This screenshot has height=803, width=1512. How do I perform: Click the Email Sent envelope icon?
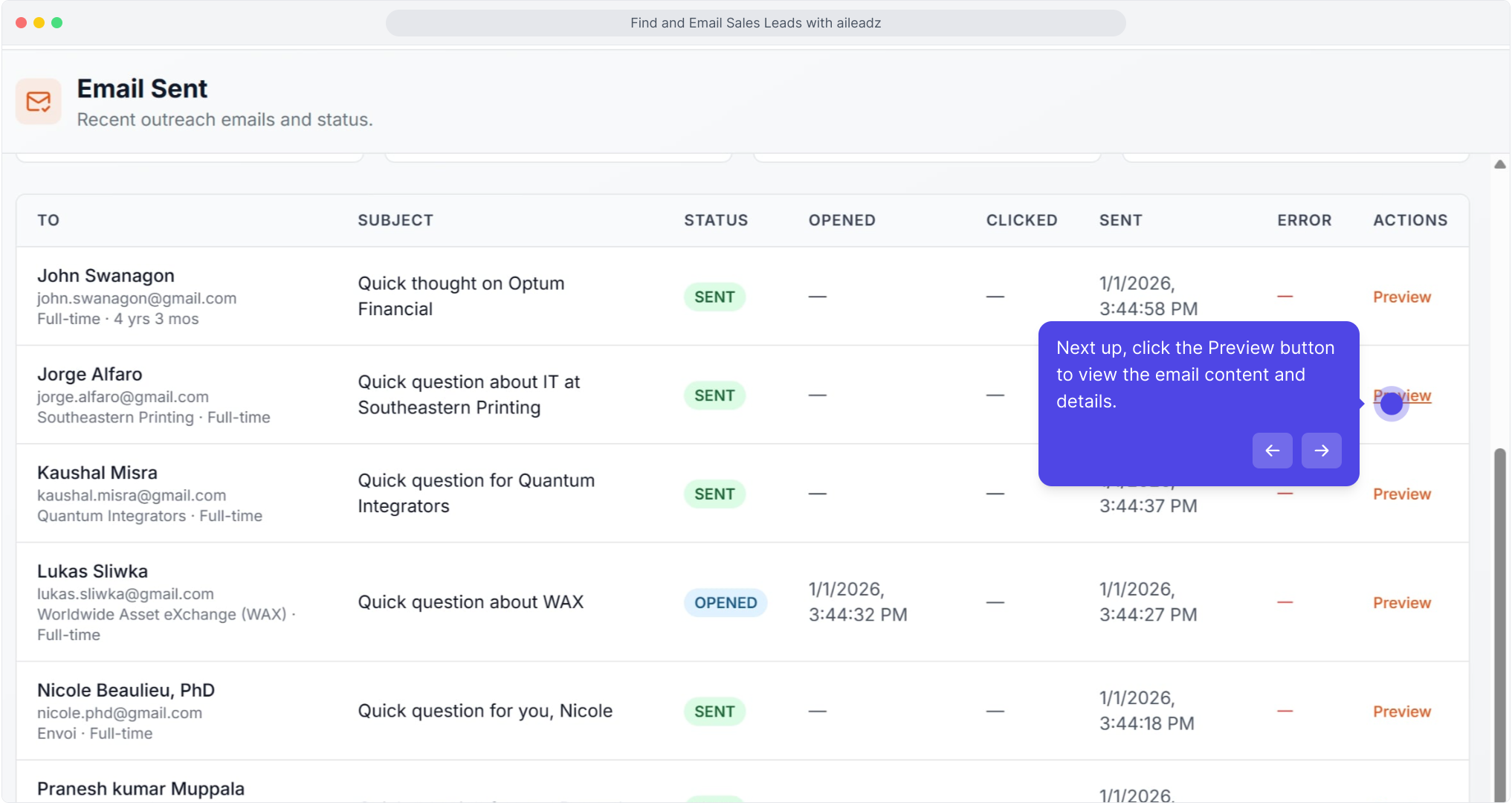pyautogui.click(x=39, y=102)
